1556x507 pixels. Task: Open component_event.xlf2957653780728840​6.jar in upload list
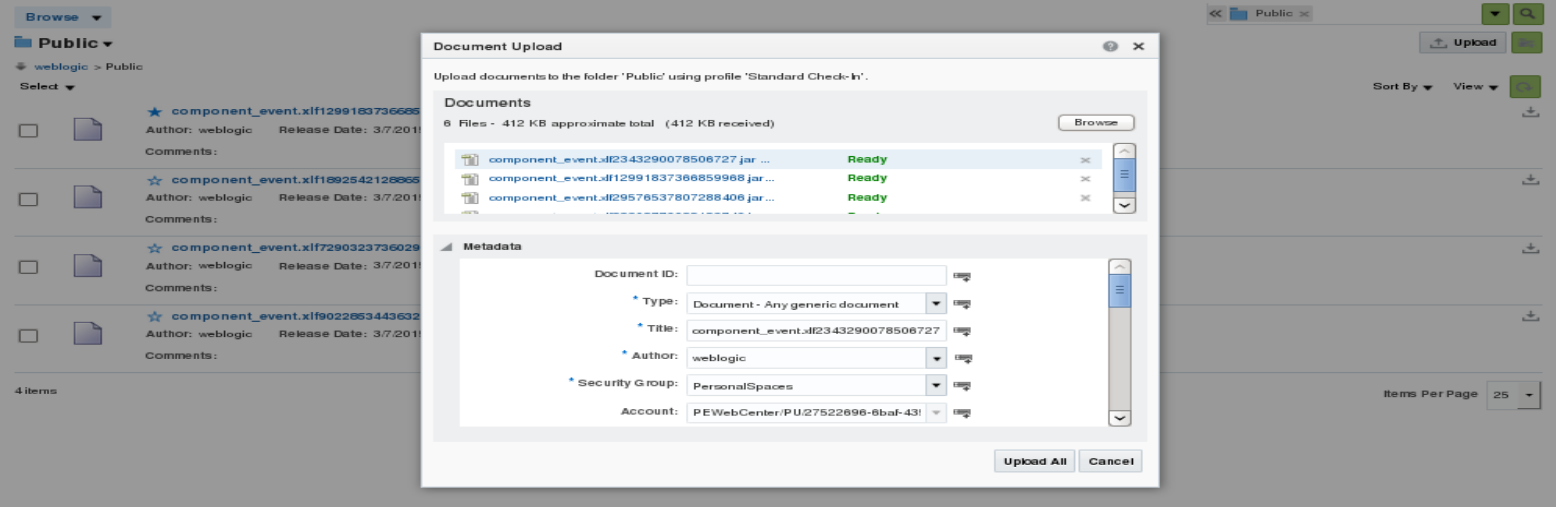point(631,198)
